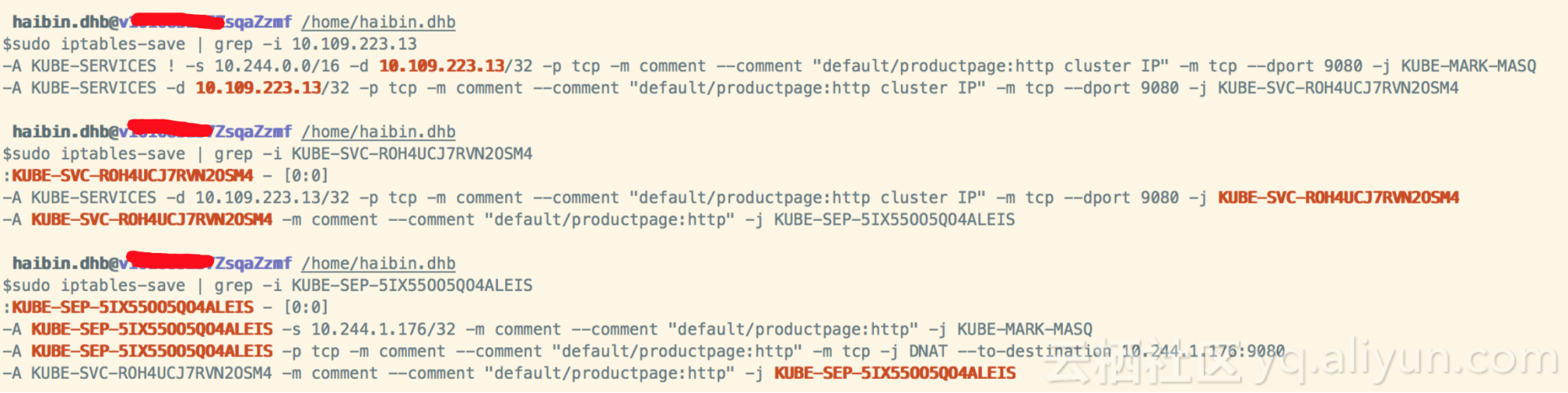Click the haibin.dhb username in the first prompt
The width and height of the screenshot is (1568, 393).
coord(60,22)
